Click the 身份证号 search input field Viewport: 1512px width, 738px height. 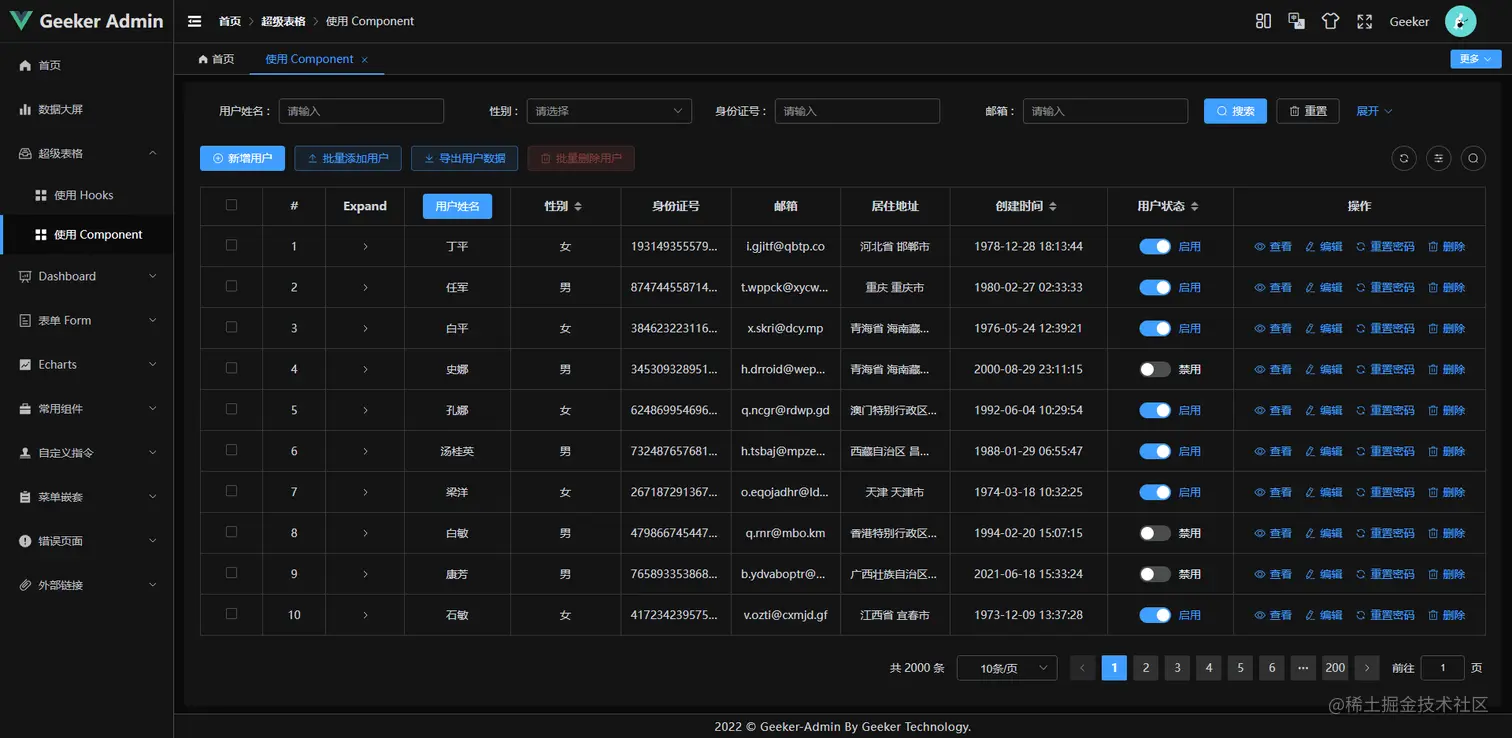(857, 111)
